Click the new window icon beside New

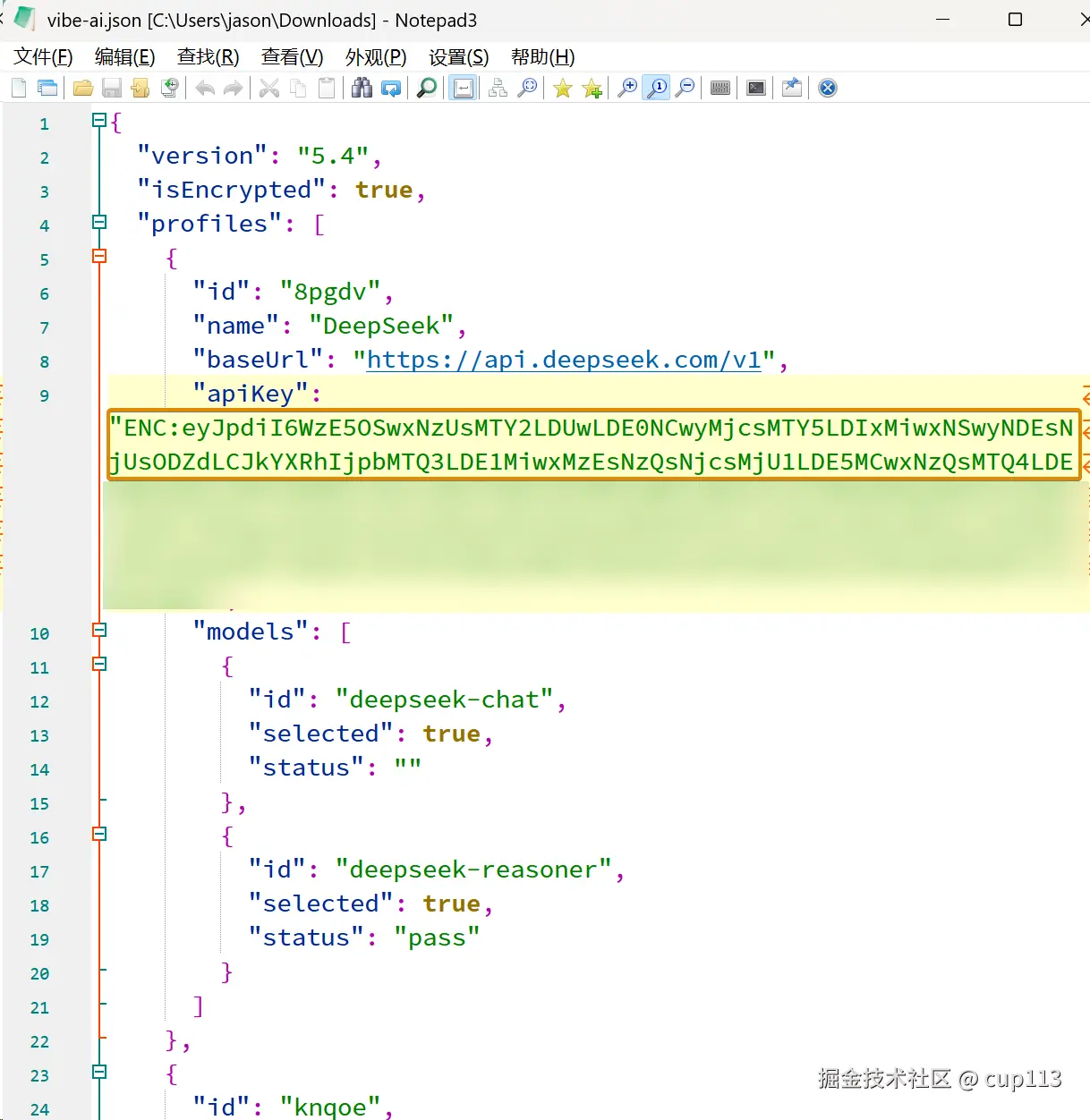47,88
